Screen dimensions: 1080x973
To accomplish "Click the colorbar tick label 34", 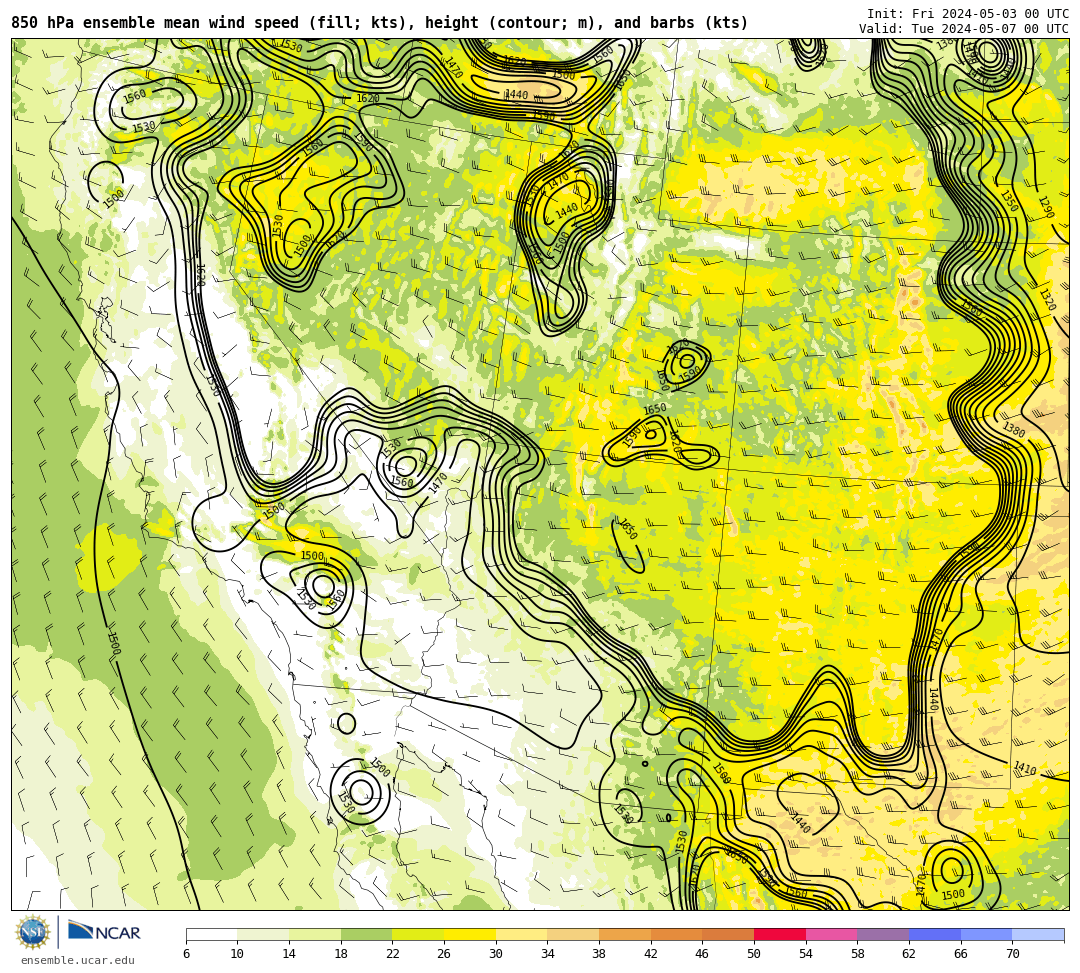I will point(548,954).
